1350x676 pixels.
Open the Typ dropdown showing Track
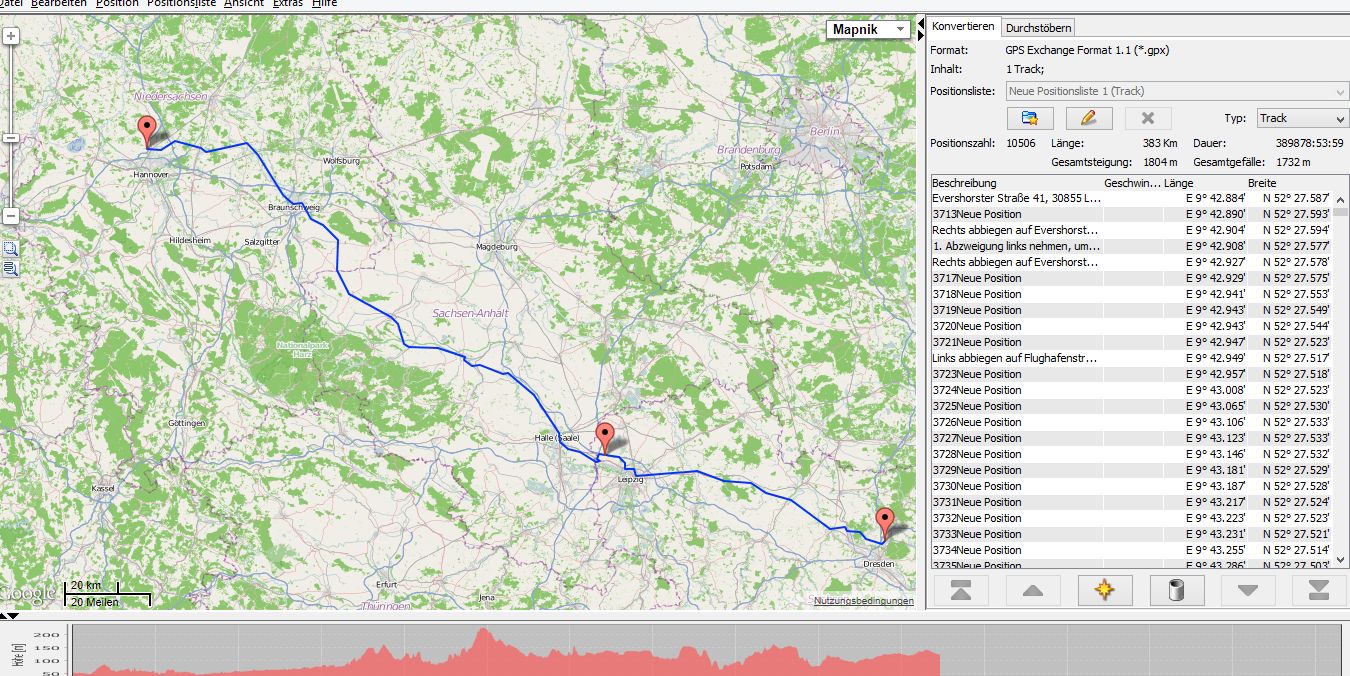1301,118
